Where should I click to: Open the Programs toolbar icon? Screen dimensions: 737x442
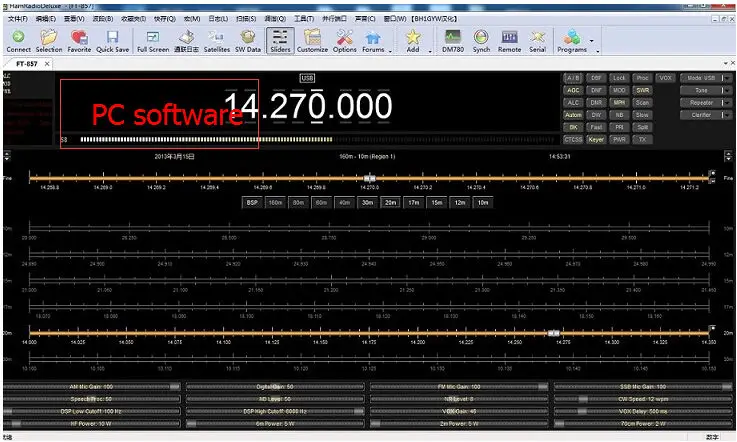572,41
